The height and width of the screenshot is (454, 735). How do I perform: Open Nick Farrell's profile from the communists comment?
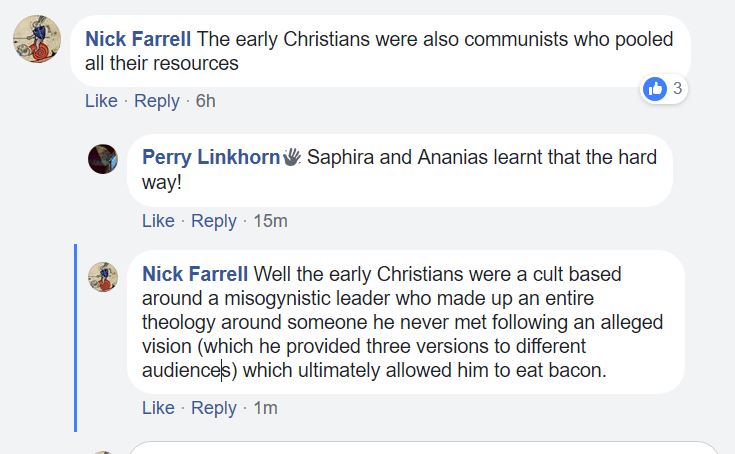[138, 40]
